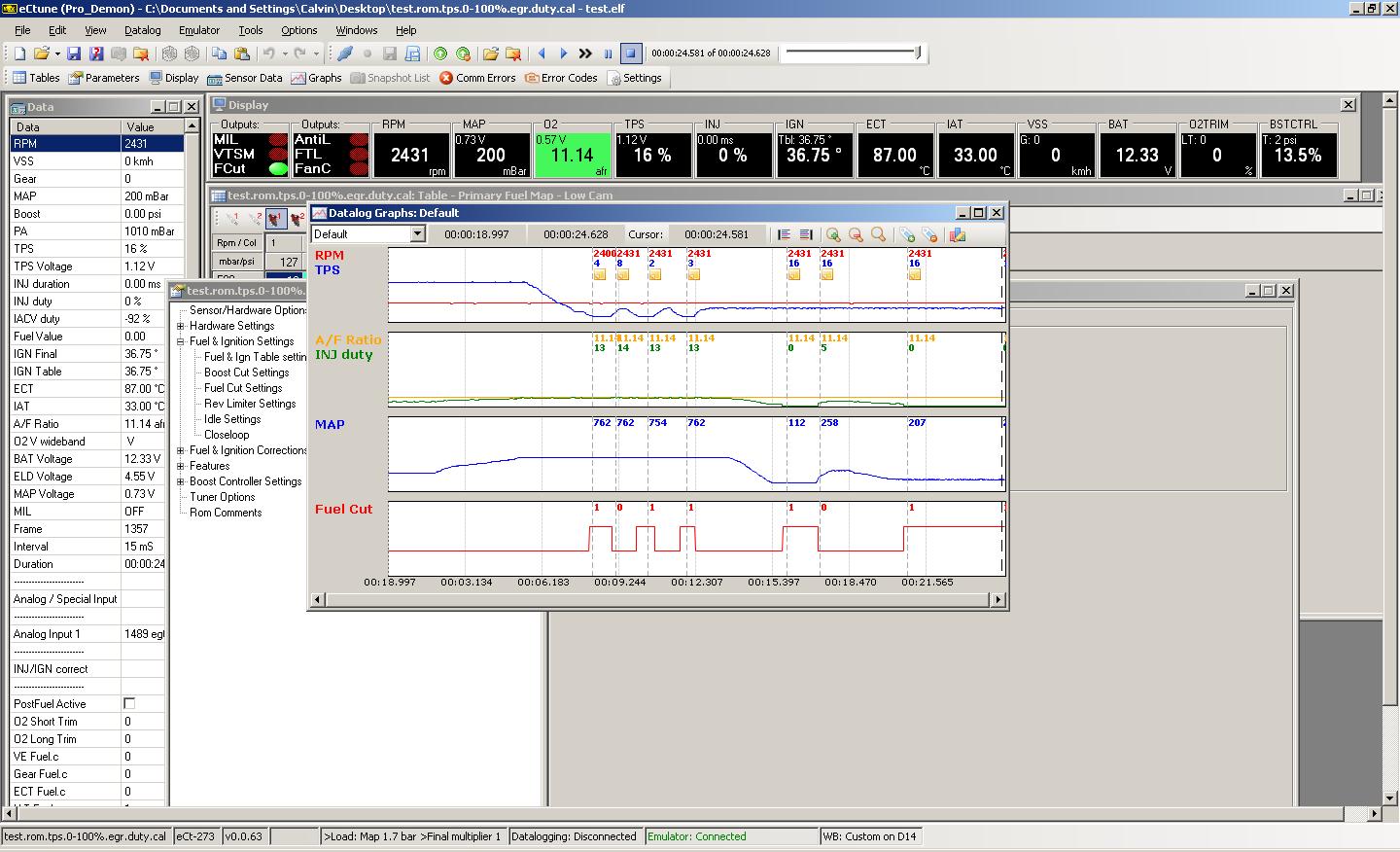Click the connect plug icon in toolbar

344,53
